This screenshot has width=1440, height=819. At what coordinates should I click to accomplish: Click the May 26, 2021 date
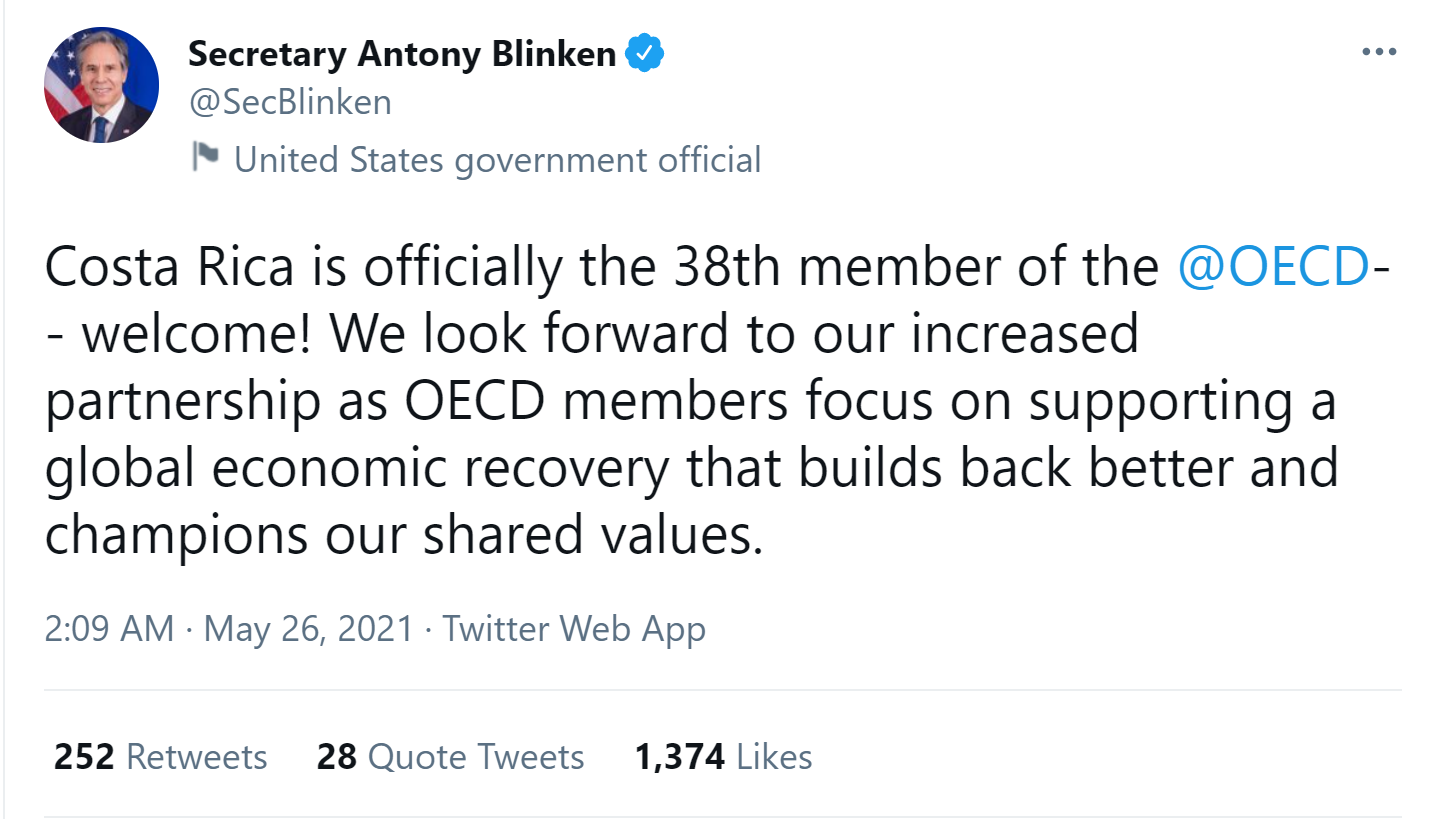pos(308,629)
